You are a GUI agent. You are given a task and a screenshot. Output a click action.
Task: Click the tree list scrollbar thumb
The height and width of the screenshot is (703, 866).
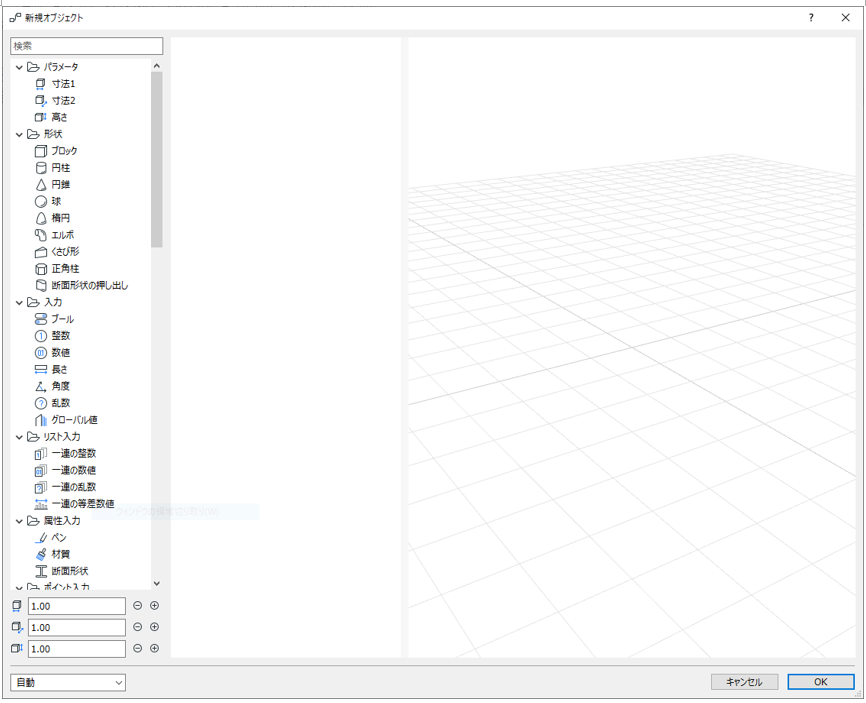pyautogui.click(x=157, y=160)
